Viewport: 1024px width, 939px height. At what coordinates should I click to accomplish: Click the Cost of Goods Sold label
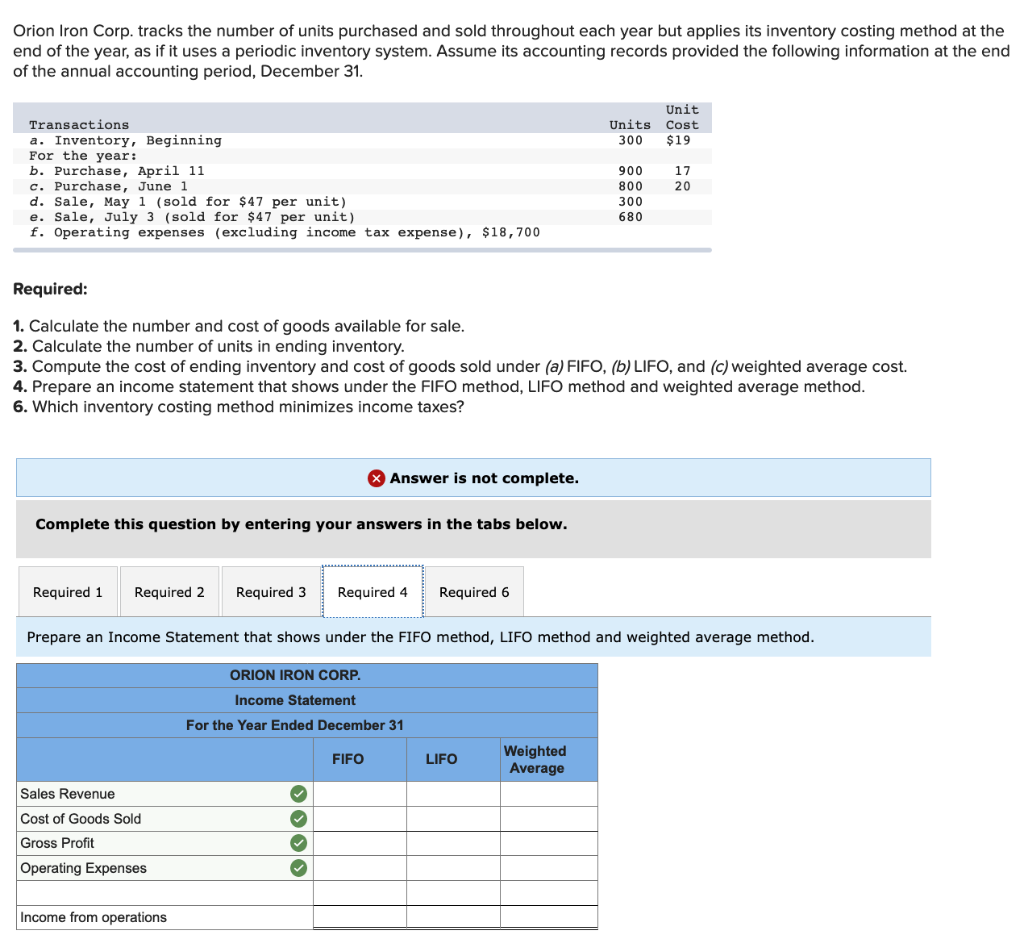pos(80,819)
